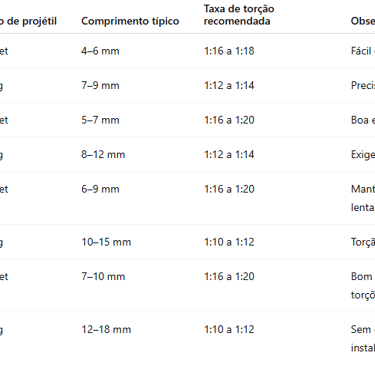Click the '12–18 mm' length cell
This screenshot has height=366, width=375.
point(106,329)
